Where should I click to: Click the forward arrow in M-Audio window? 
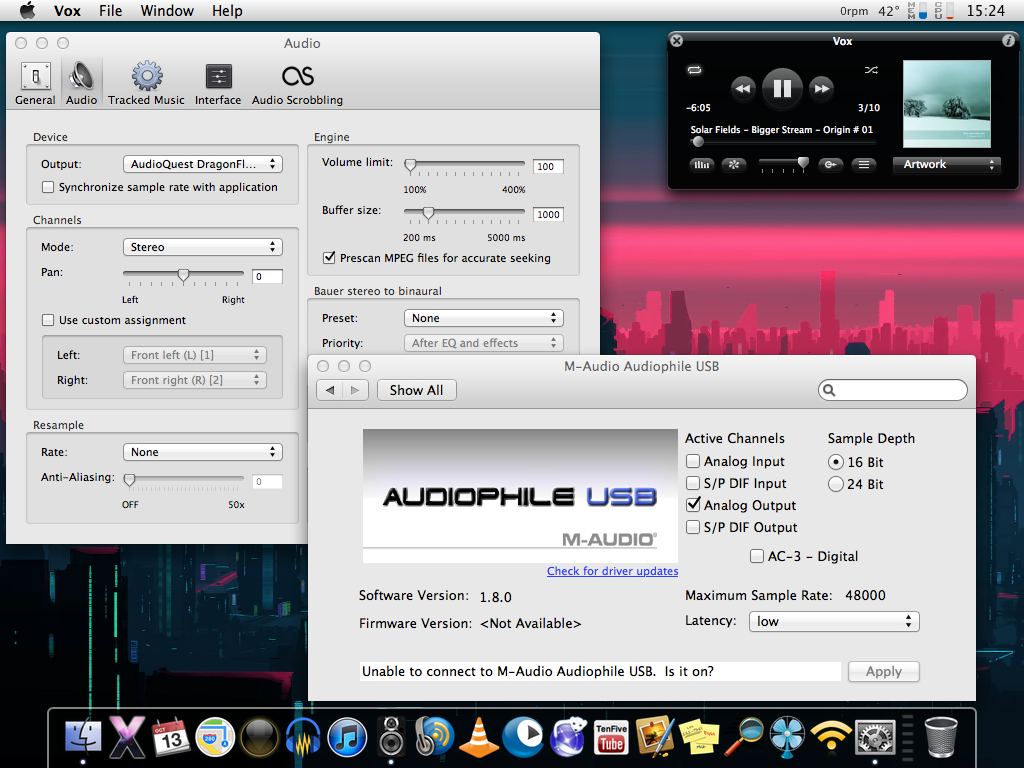[355, 390]
